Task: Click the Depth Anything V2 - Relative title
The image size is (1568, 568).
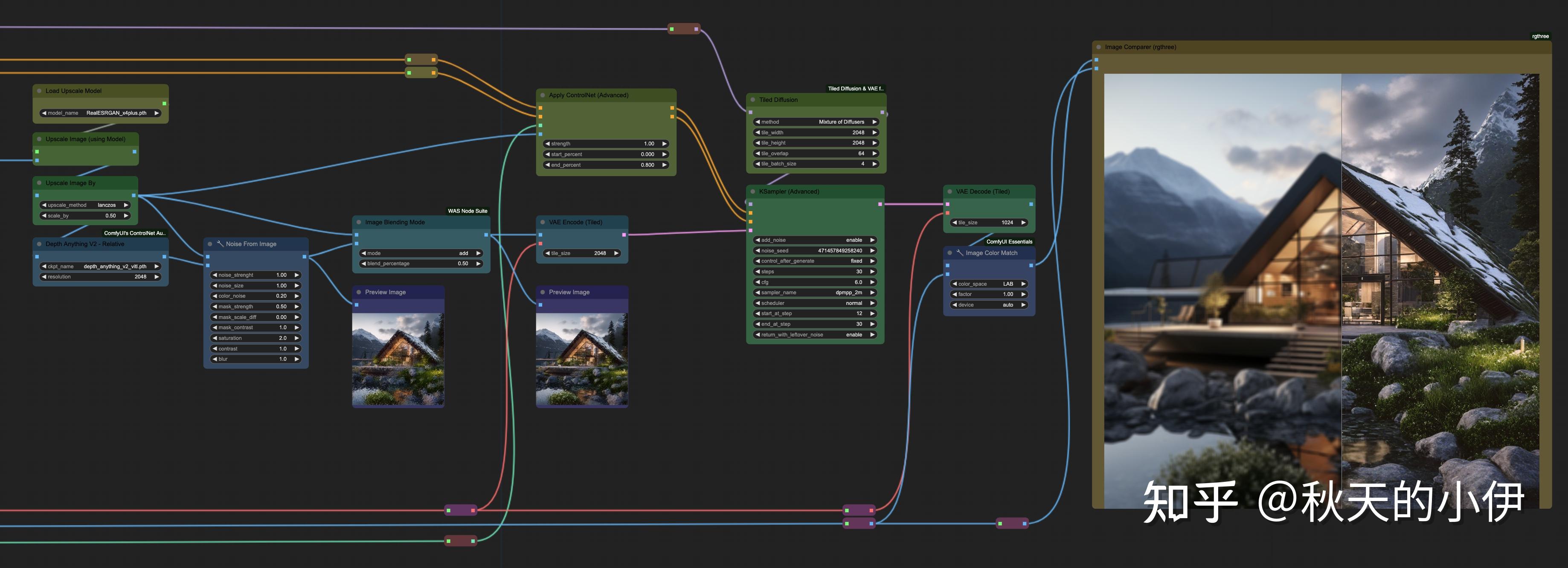Action: click(84, 244)
